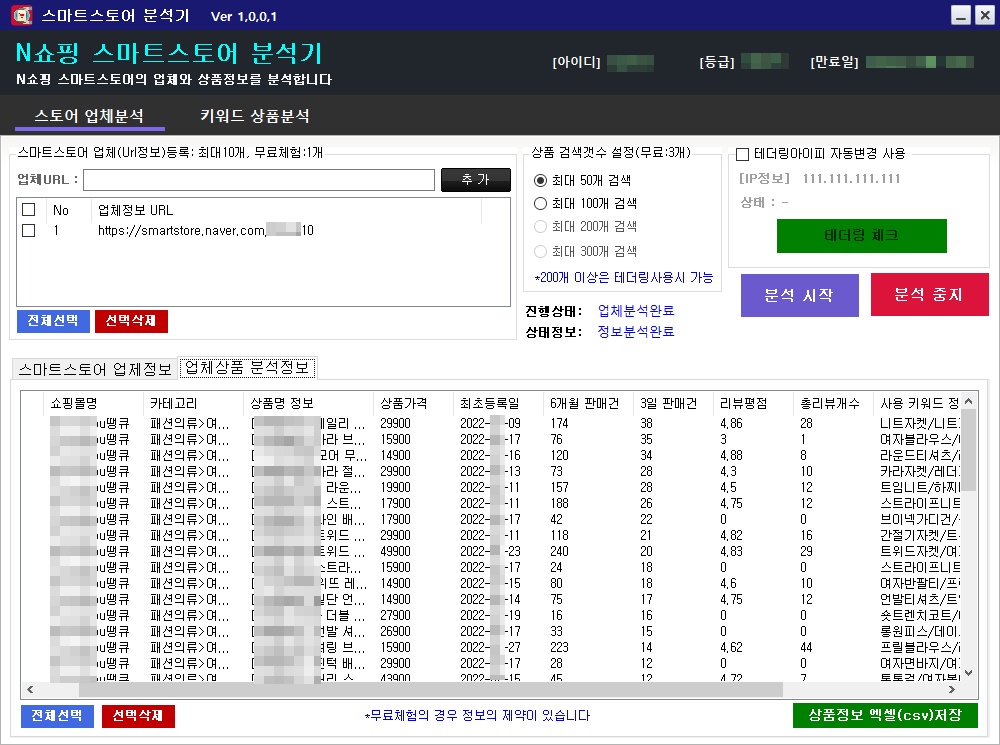The height and width of the screenshot is (745, 1000).
Task: Click the IP value 111.111.111.111
Action: click(x=851, y=179)
